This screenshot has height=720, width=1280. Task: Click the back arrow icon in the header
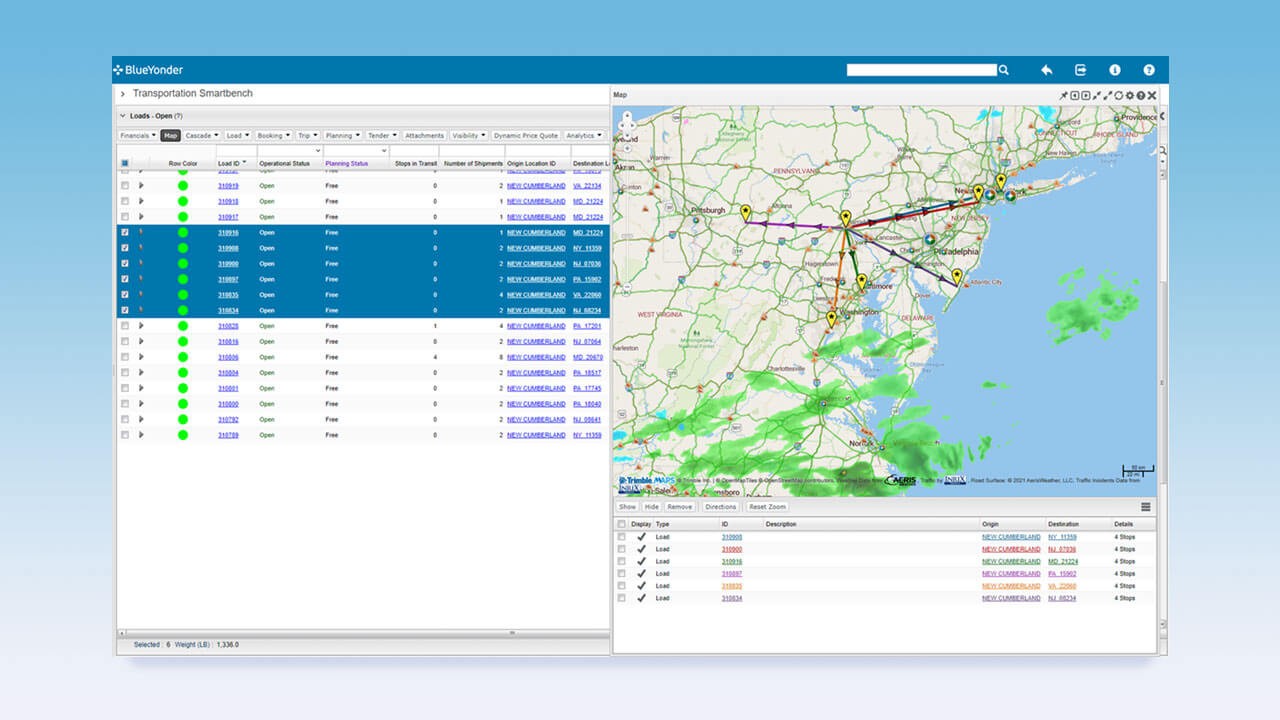(1046, 69)
